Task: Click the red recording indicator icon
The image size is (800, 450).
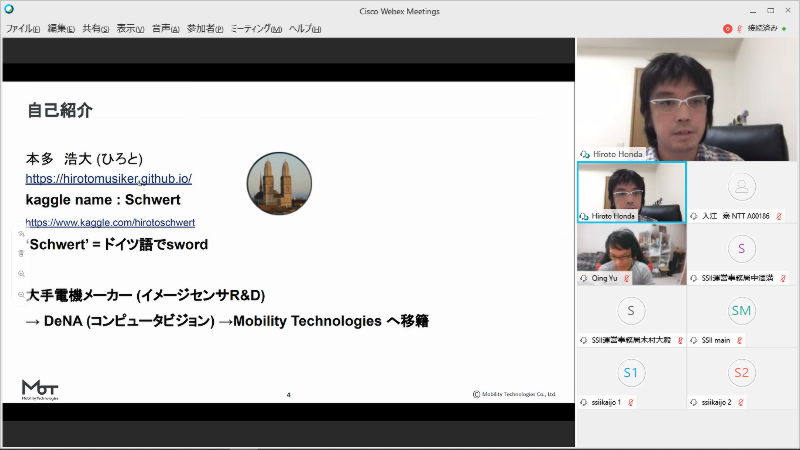Action: pyautogui.click(x=728, y=29)
